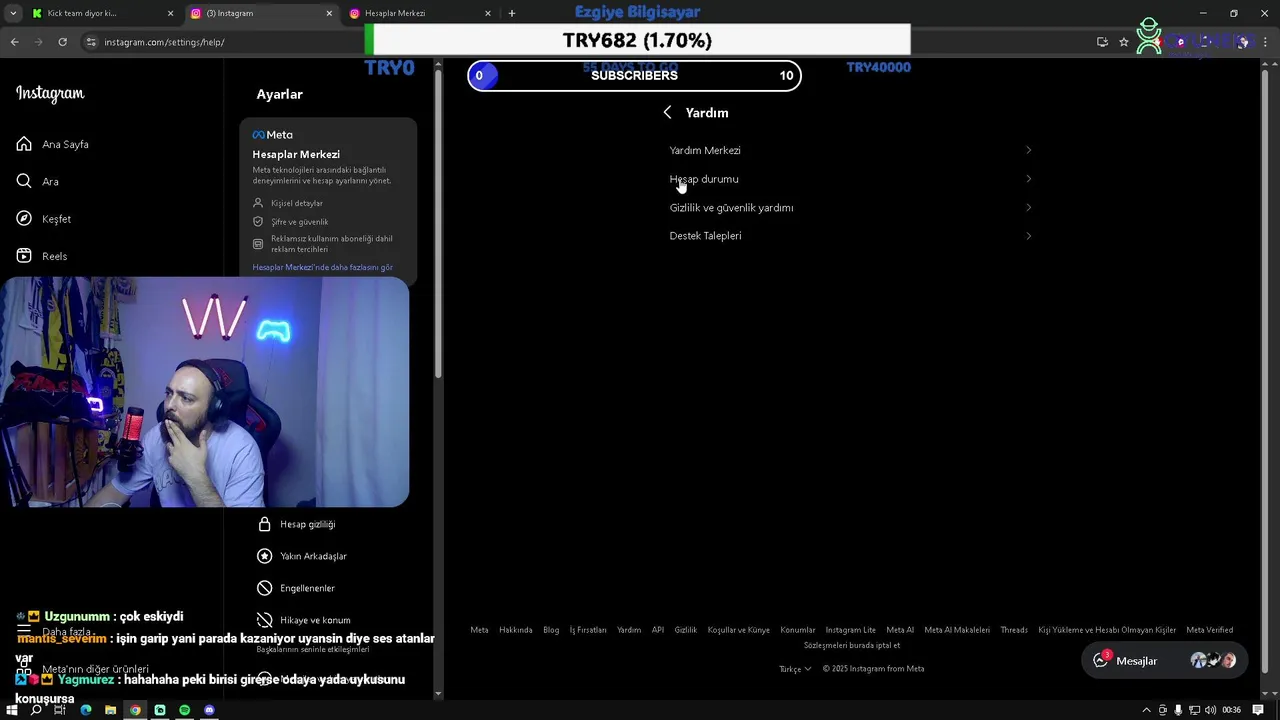Open Chrome three-dot menu
The width and height of the screenshot is (1280, 720).
(1265, 42)
